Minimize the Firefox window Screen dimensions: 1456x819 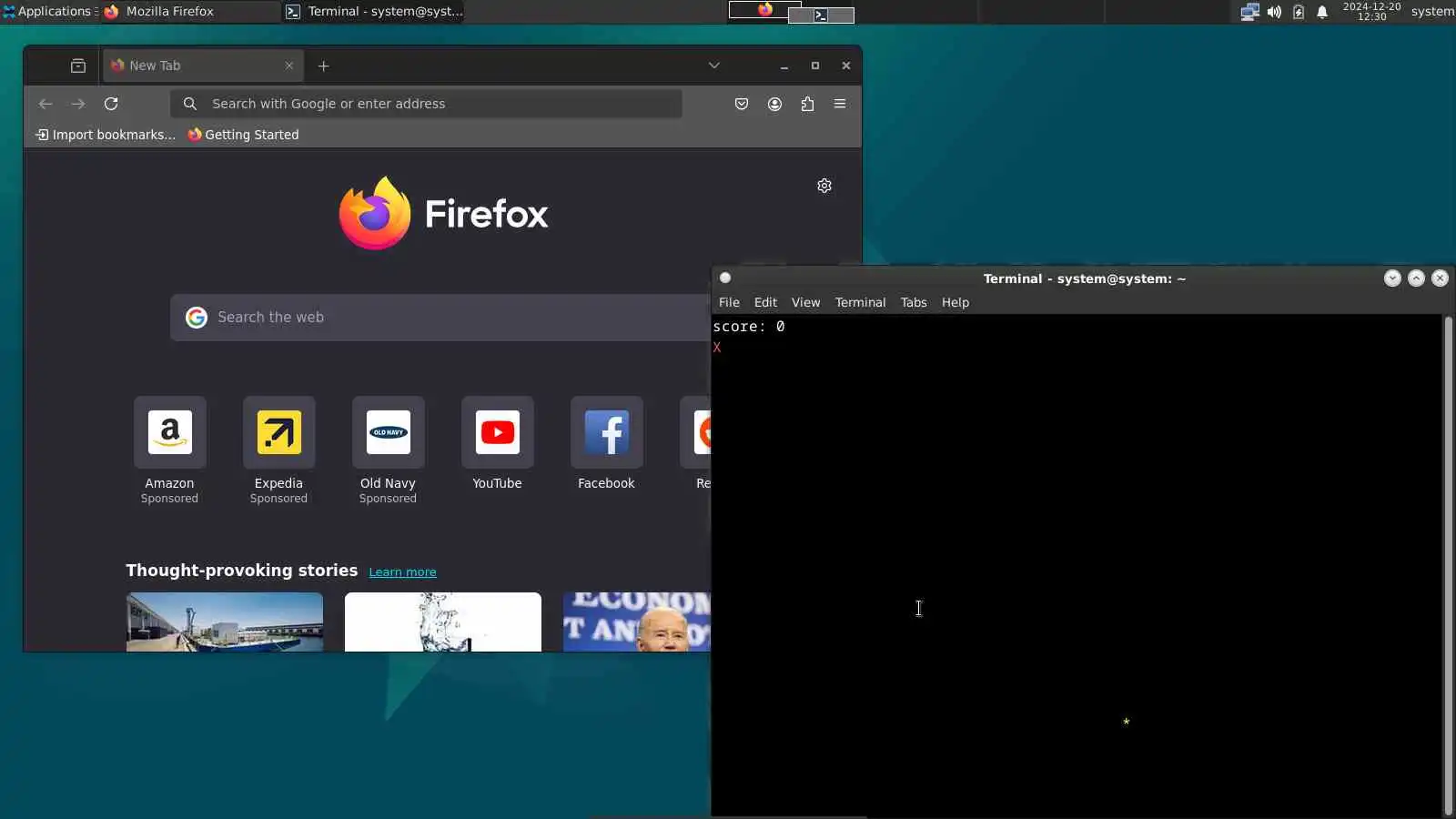coord(784,66)
